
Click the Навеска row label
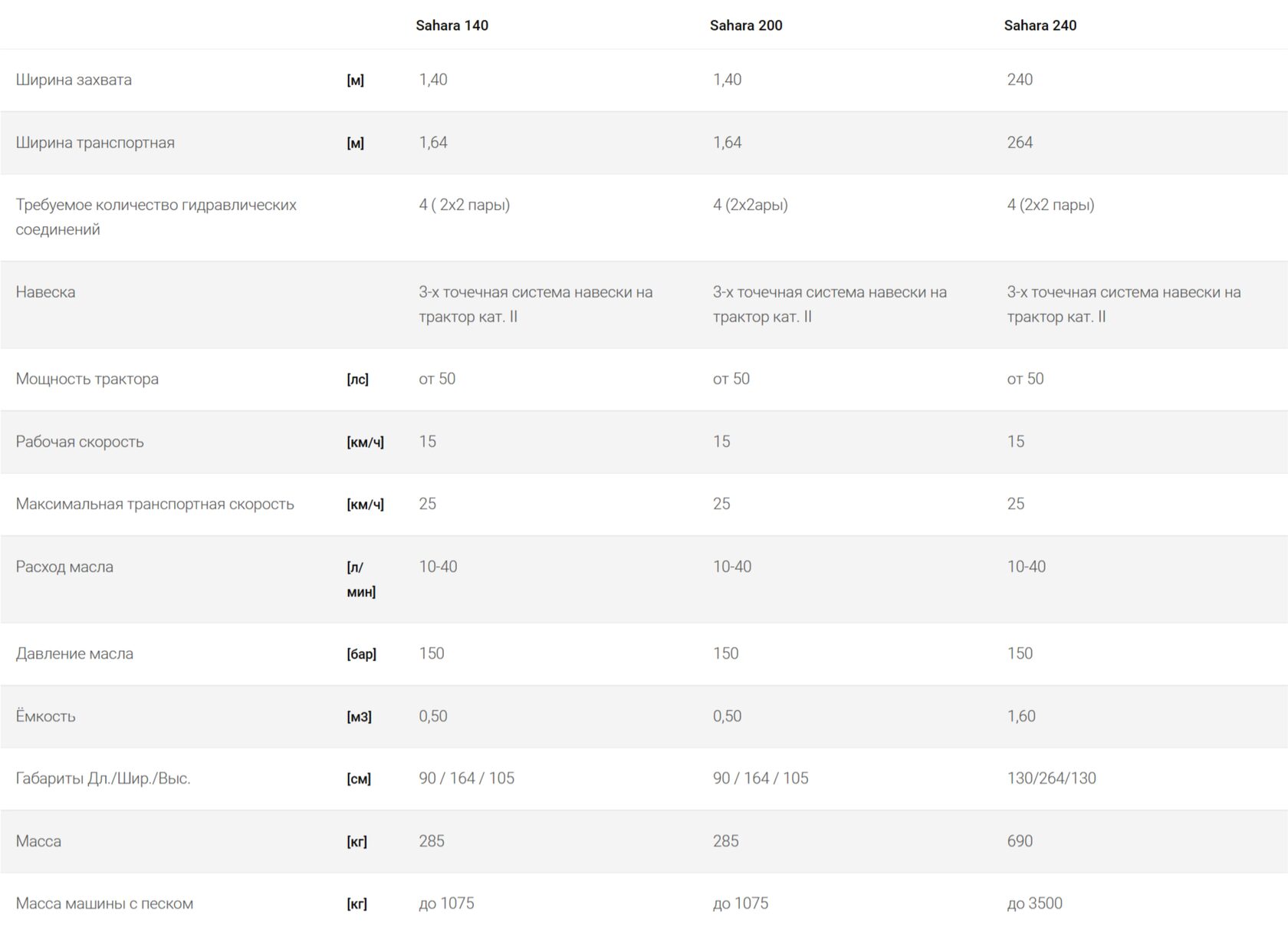click(45, 292)
